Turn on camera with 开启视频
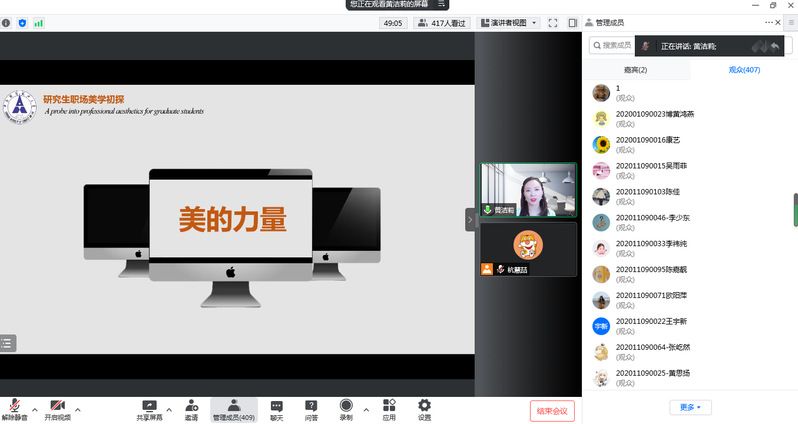 coord(58,408)
